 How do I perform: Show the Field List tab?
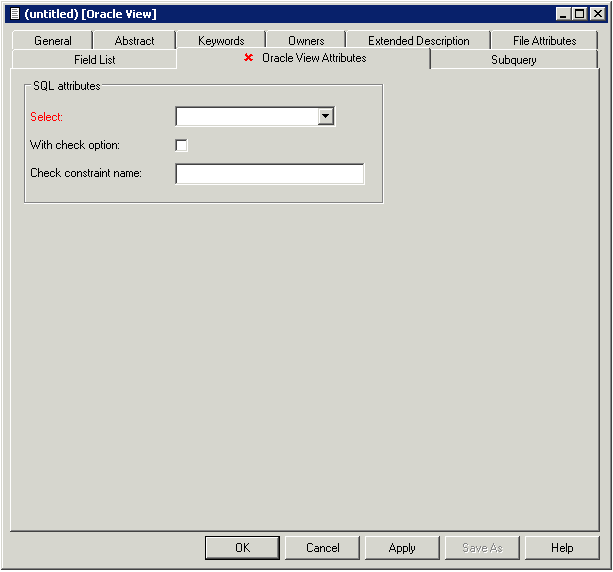point(94,60)
